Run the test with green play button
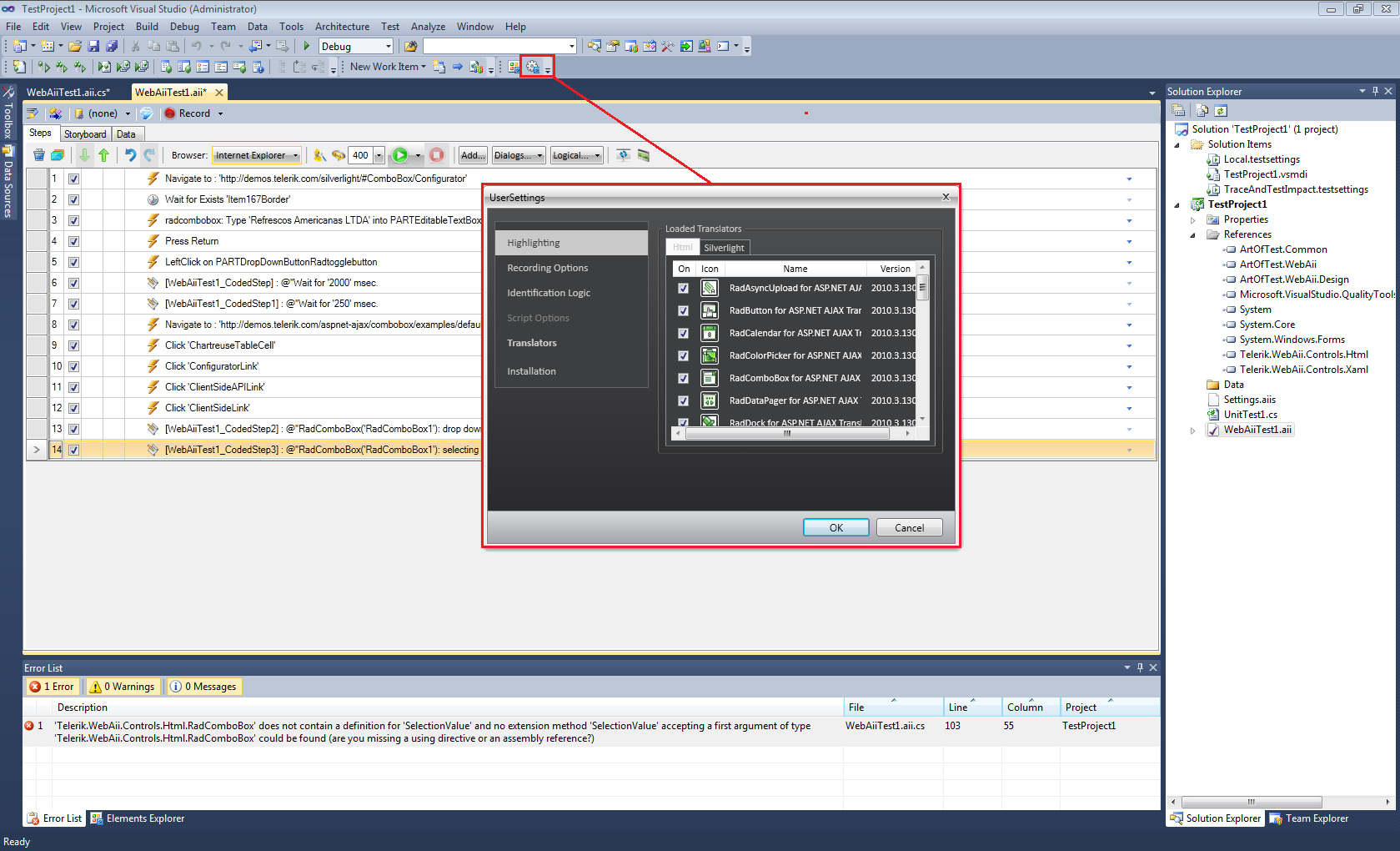This screenshot has width=1400, height=851. click(400, 155)
